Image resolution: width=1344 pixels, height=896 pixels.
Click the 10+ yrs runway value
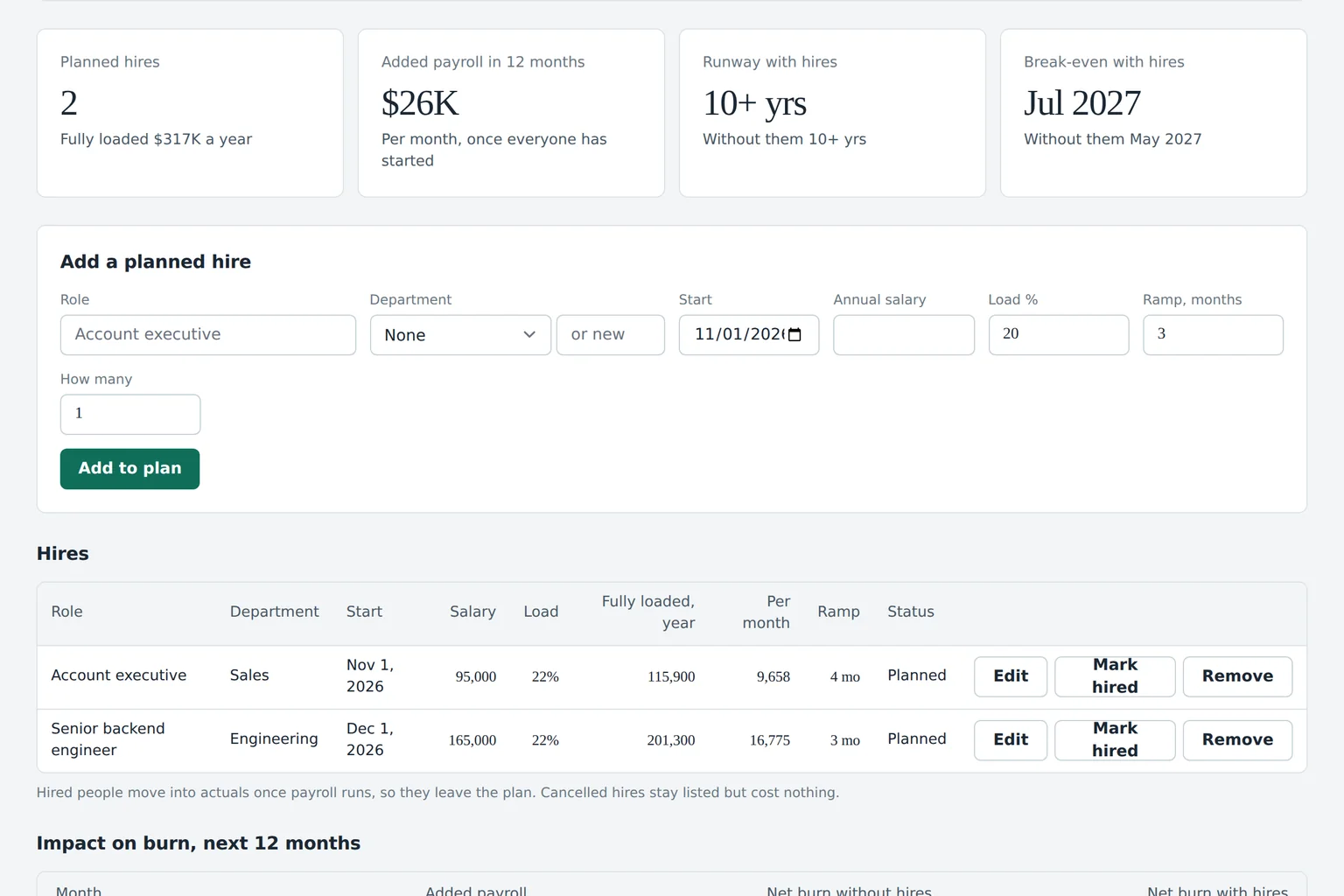754,104
